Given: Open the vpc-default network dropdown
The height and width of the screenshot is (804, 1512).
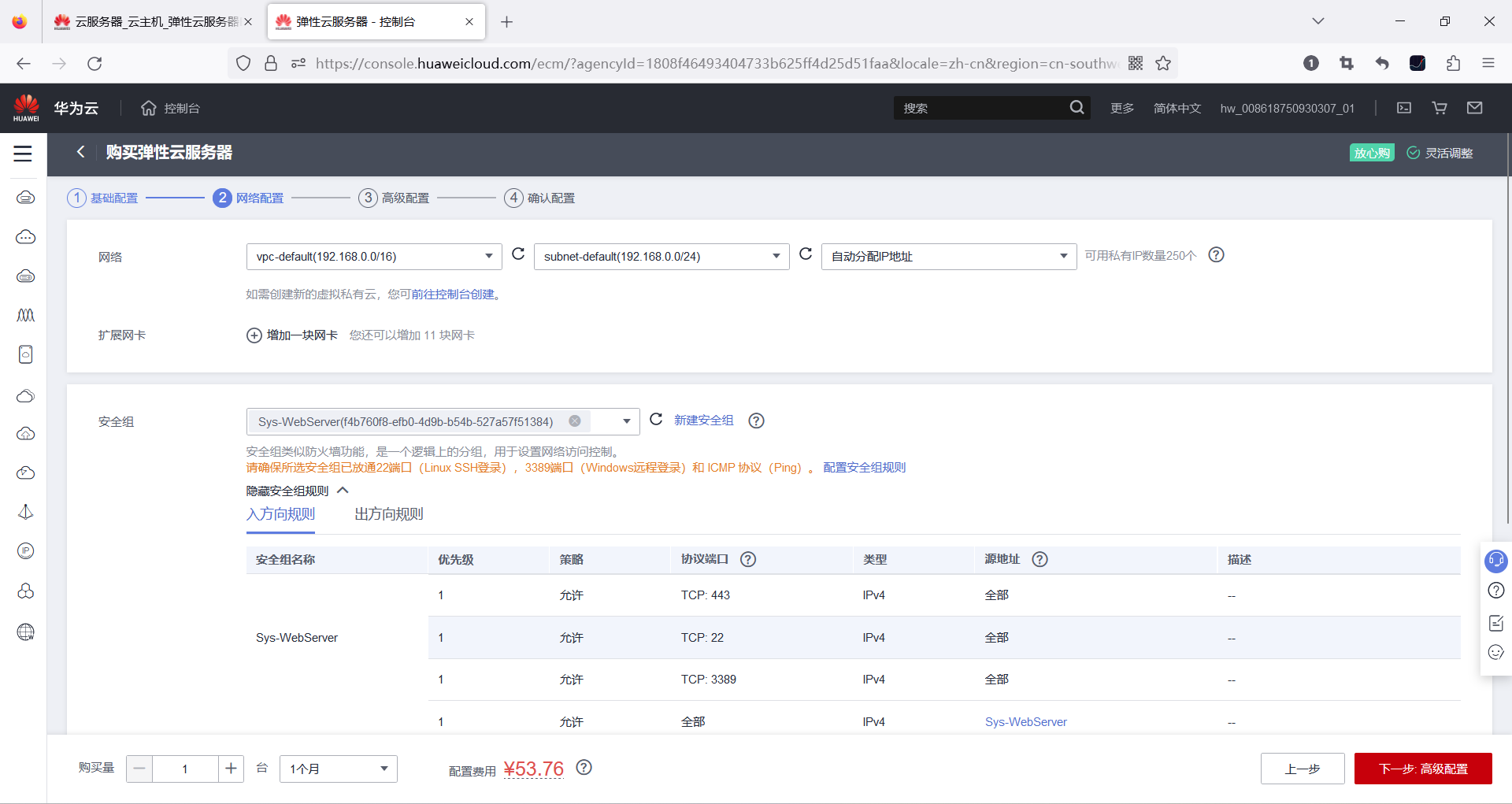Looking at the screenshot, I should coord(374,257).
